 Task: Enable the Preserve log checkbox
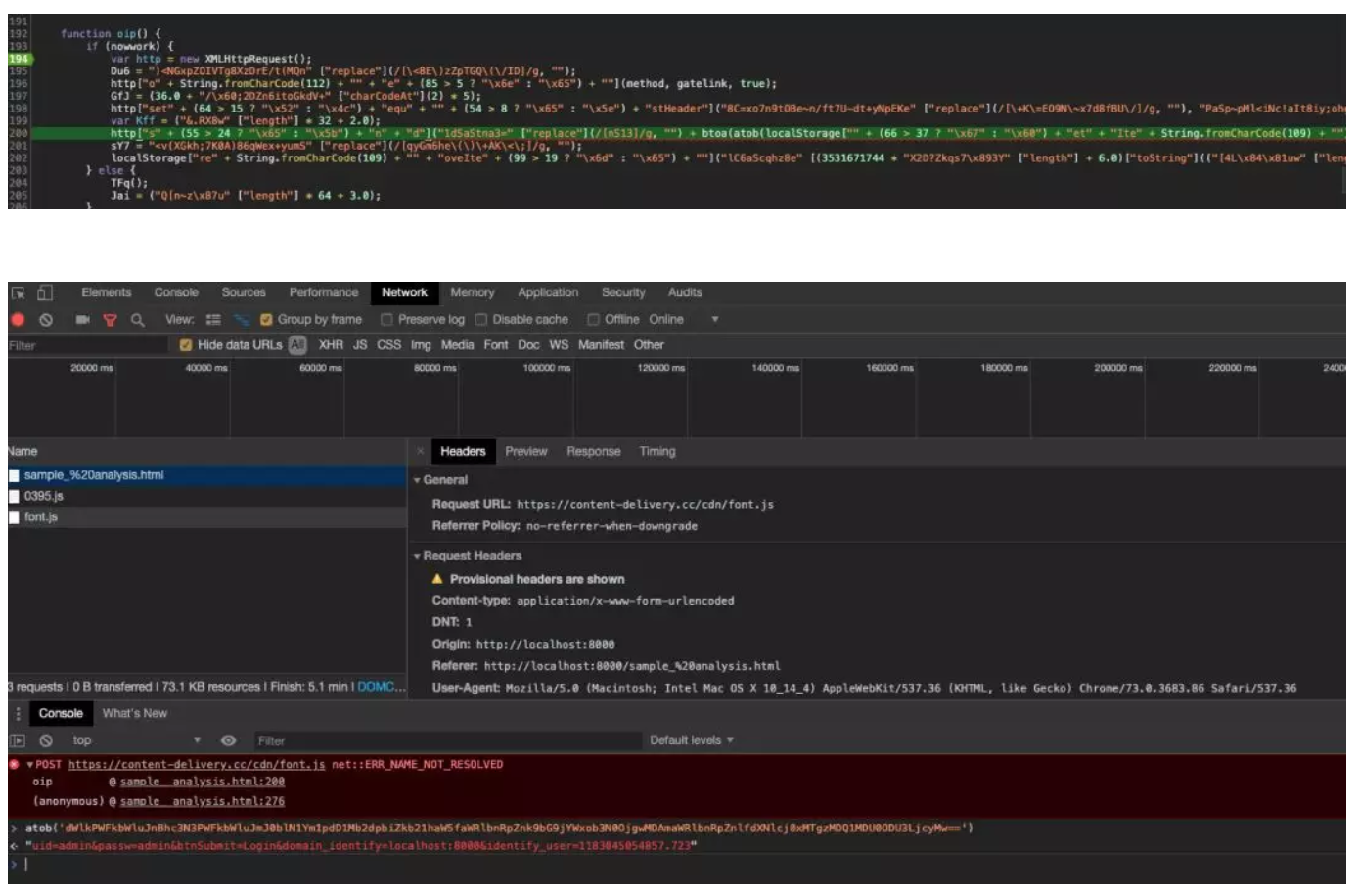coord(386,320)
